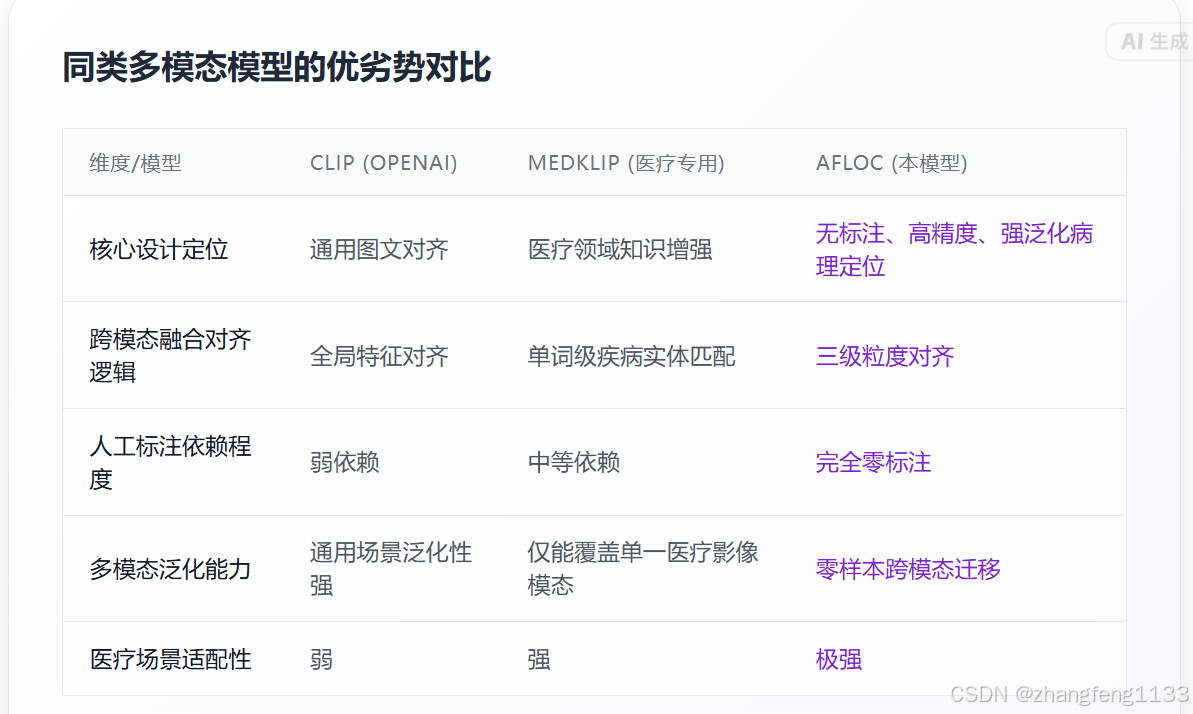Image resolution: width=1193 pixels, height=714 pixels.
Task: Click the purple text 三级粒度对齐
Action: click(x=885, y=356)
